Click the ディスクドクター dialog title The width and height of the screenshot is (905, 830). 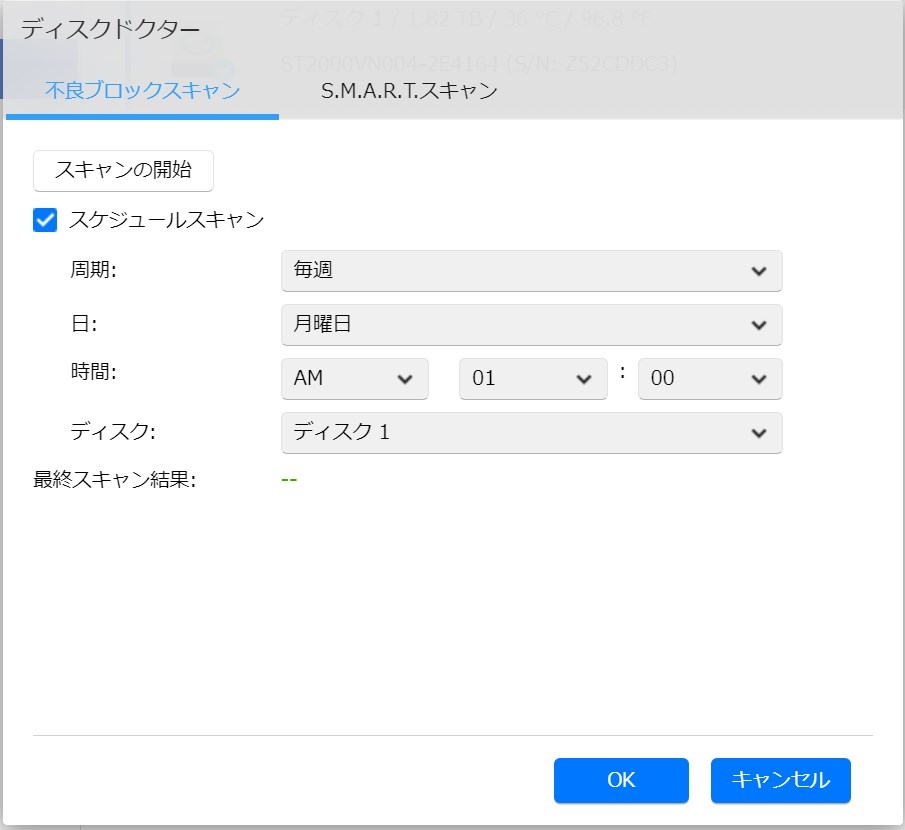110,29
